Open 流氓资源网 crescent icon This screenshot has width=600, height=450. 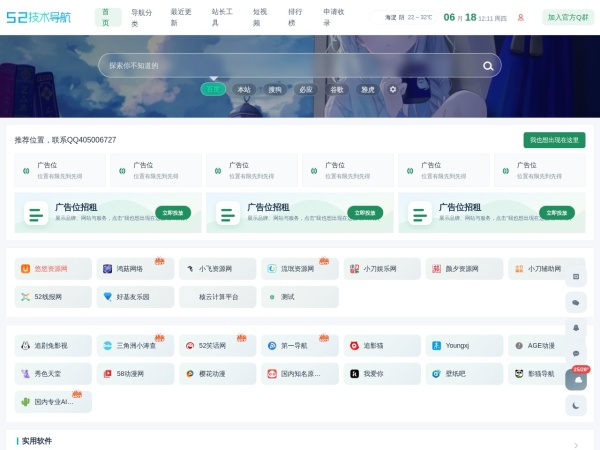pyautogui.click(x=272, y=269)
